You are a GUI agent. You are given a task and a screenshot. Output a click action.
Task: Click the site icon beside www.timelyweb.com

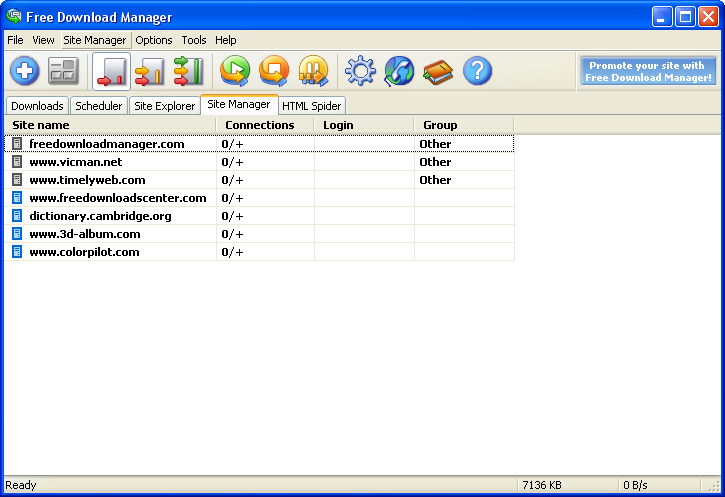tap(17, 180)
